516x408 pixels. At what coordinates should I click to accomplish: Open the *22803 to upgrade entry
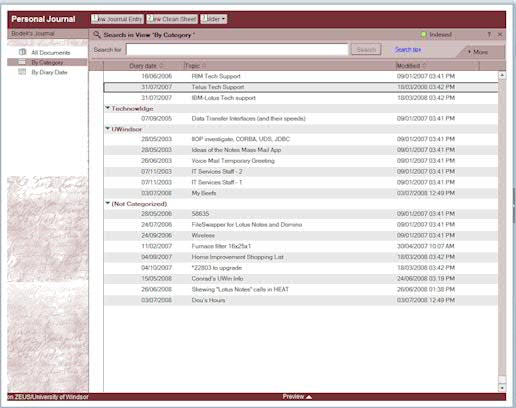(x=301, y=268)
